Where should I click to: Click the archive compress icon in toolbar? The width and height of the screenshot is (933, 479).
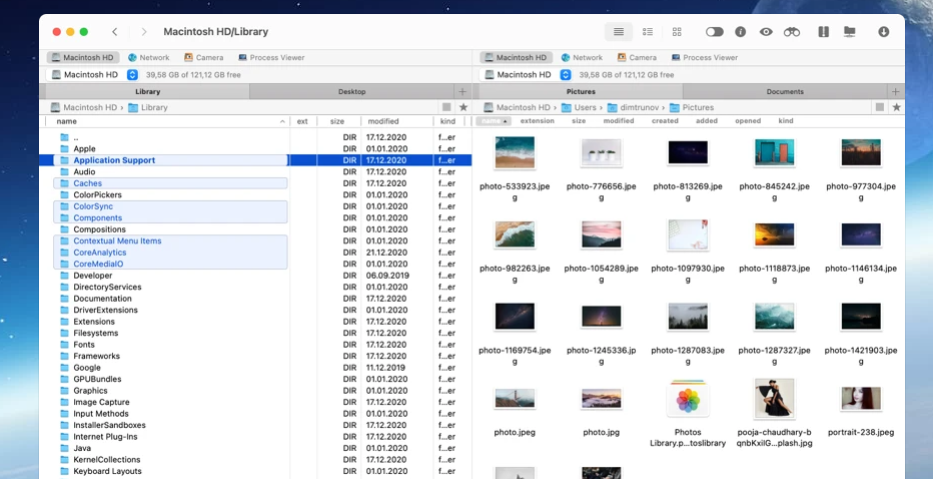click(824, 32)
